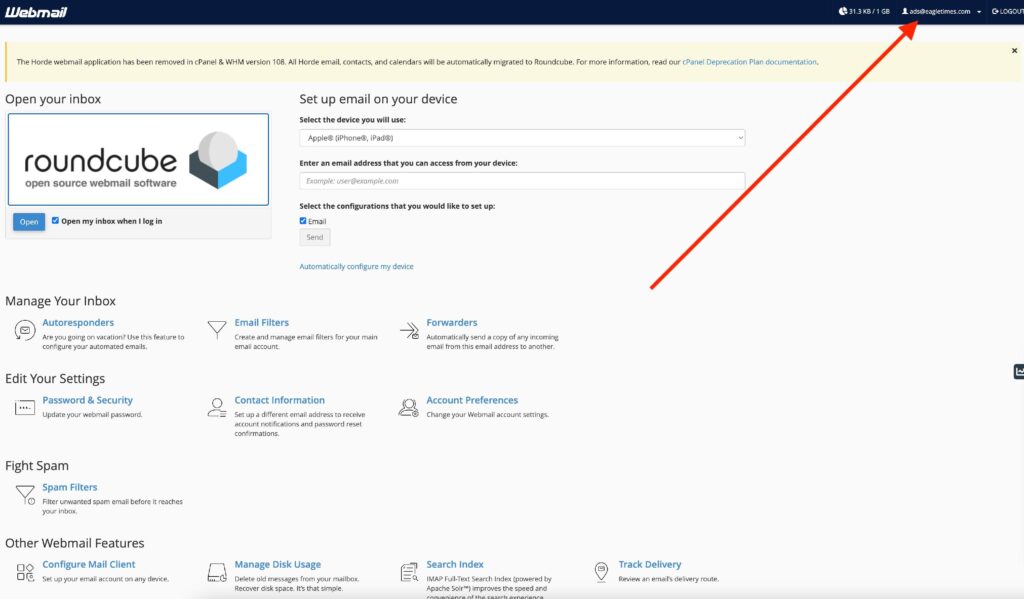This screenshot has height=599, width=1024.
Task: Open 'Automatically configure my device' link
Action: pyautogui.click(x=356, y=267)
